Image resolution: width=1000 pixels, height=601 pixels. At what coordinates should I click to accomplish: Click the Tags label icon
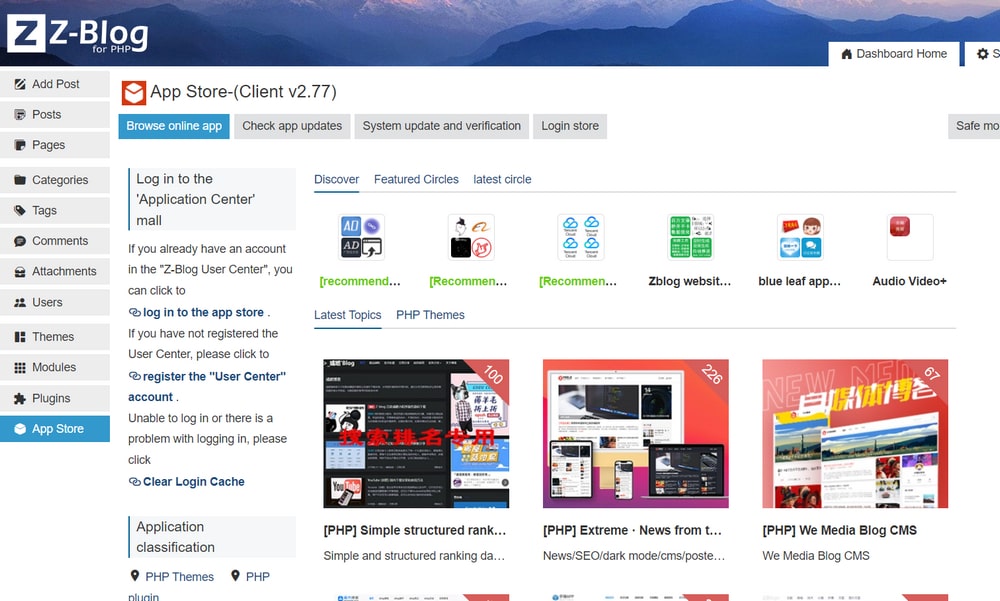tap(20, 211)
